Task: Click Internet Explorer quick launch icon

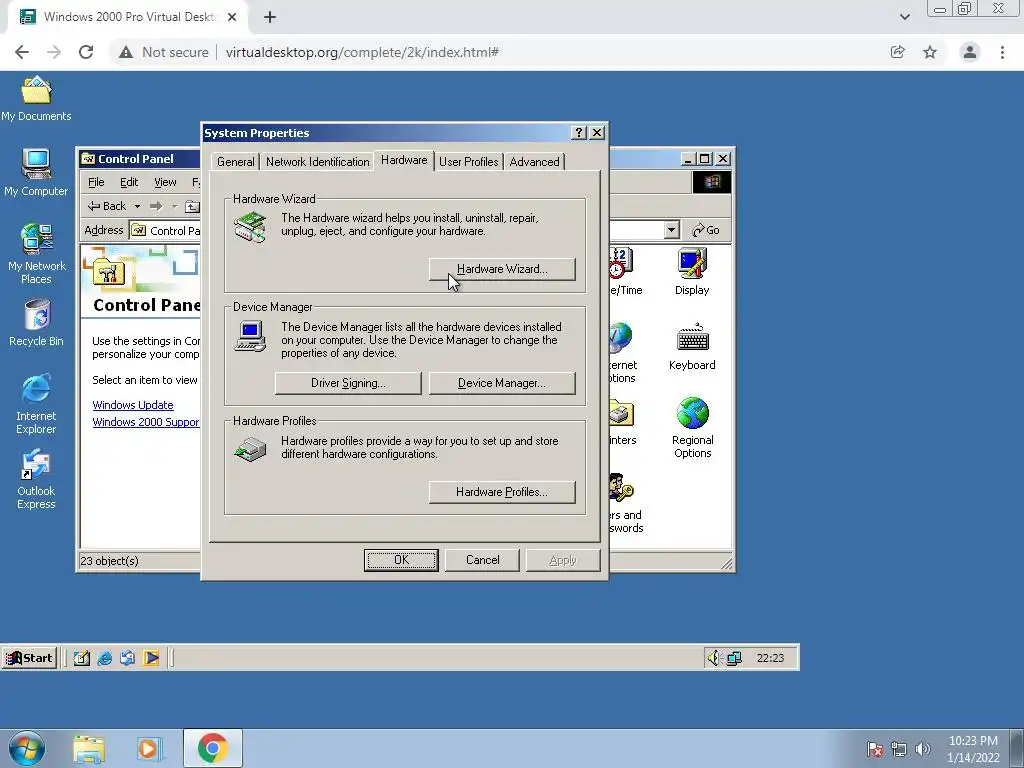Action: pos(104,658)
